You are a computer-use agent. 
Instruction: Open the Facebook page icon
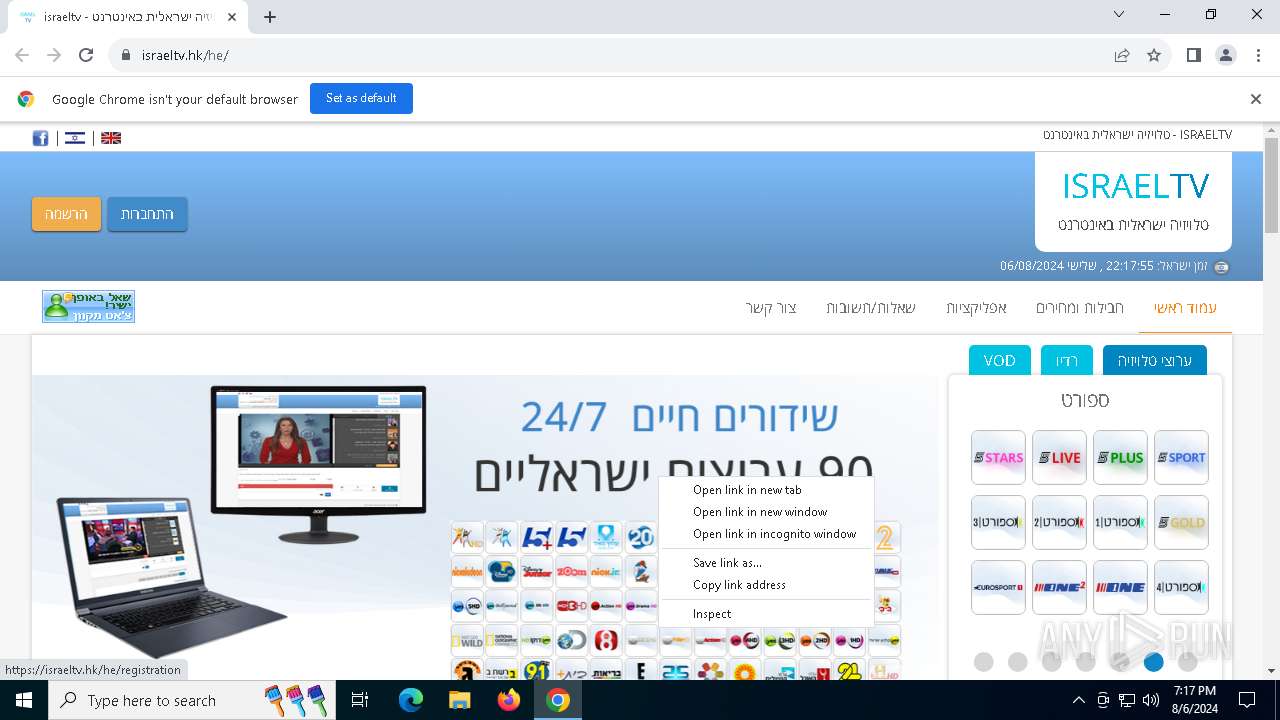coord(40,138)
